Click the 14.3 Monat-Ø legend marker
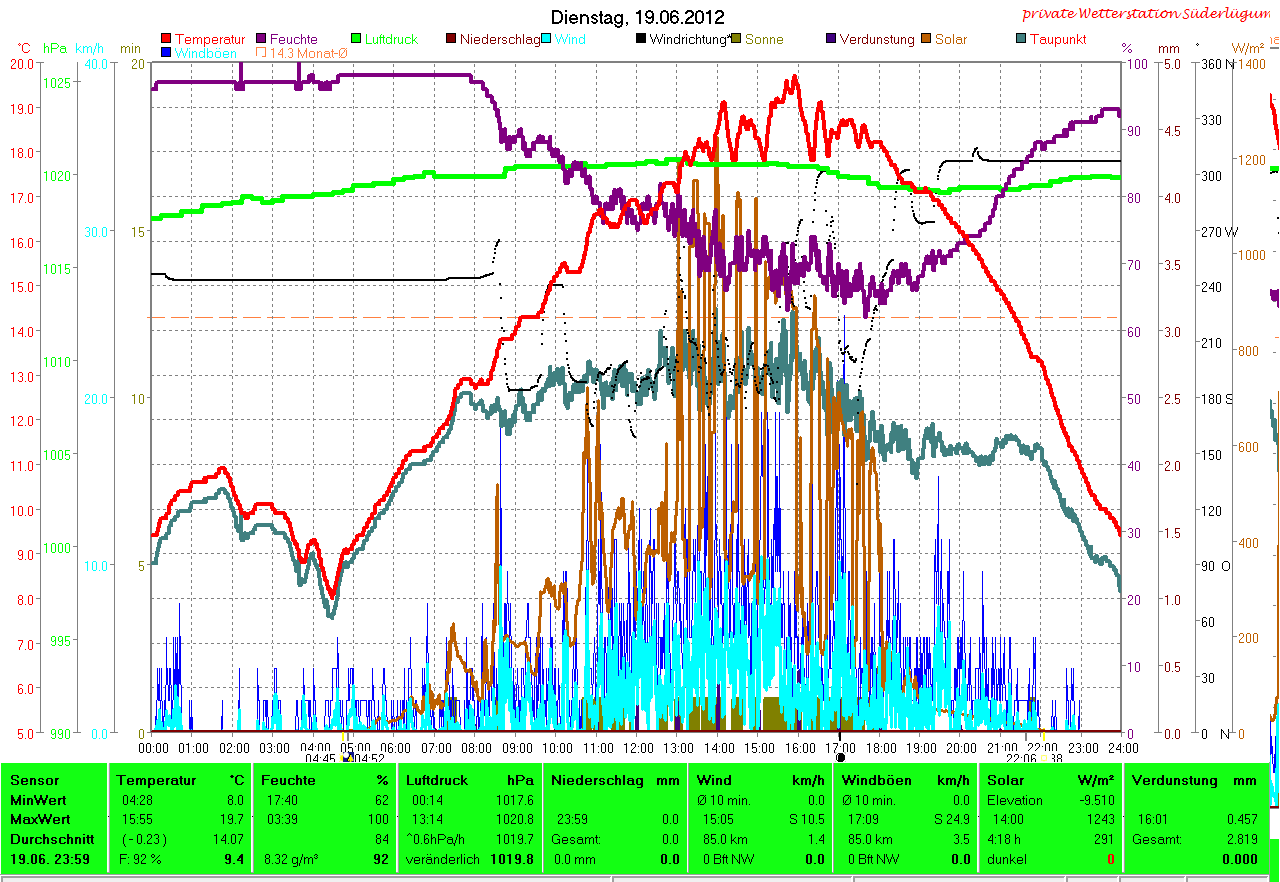 click(x=262, y=52)
